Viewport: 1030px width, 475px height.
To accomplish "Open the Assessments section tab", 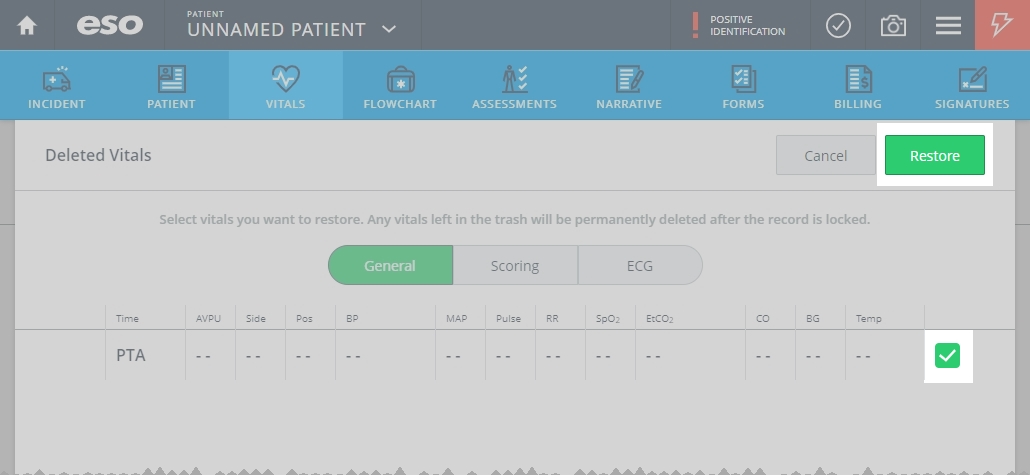I will (x=514, y=86).
